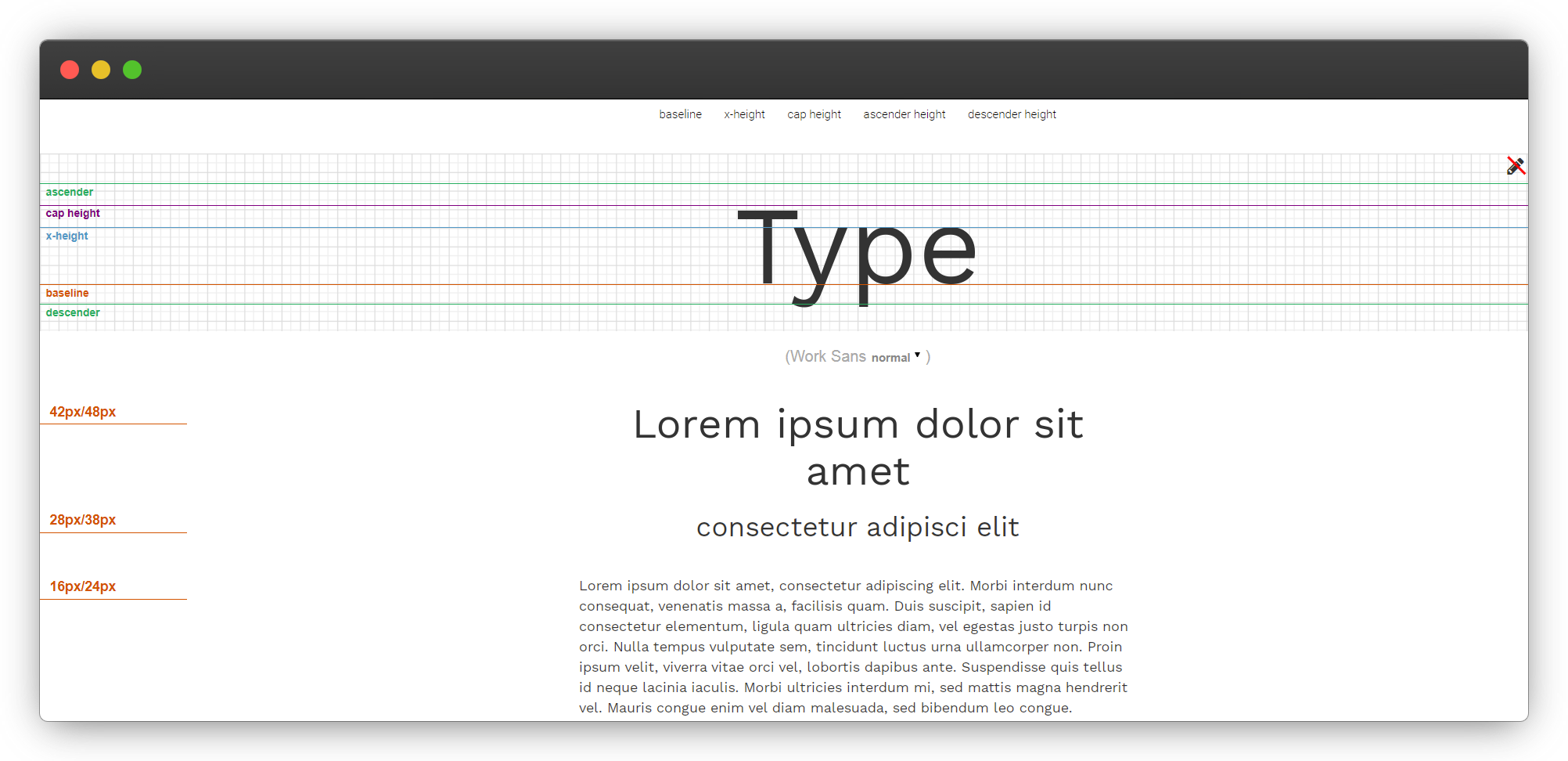
Task: Close the window with red button
Action: click(70, 70)
